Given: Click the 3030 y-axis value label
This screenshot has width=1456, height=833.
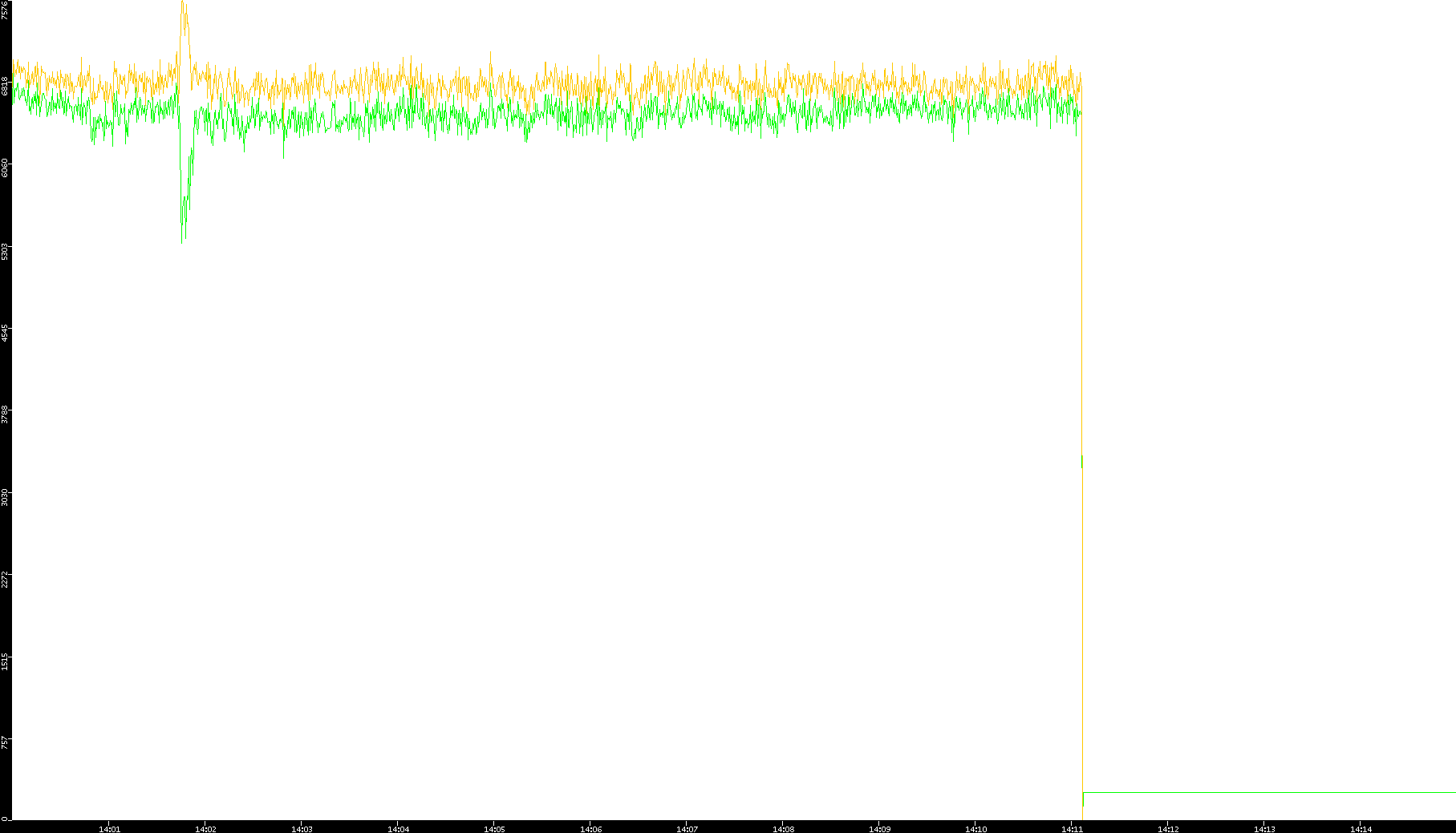Looking at the screenshot, I should [6, 496].
